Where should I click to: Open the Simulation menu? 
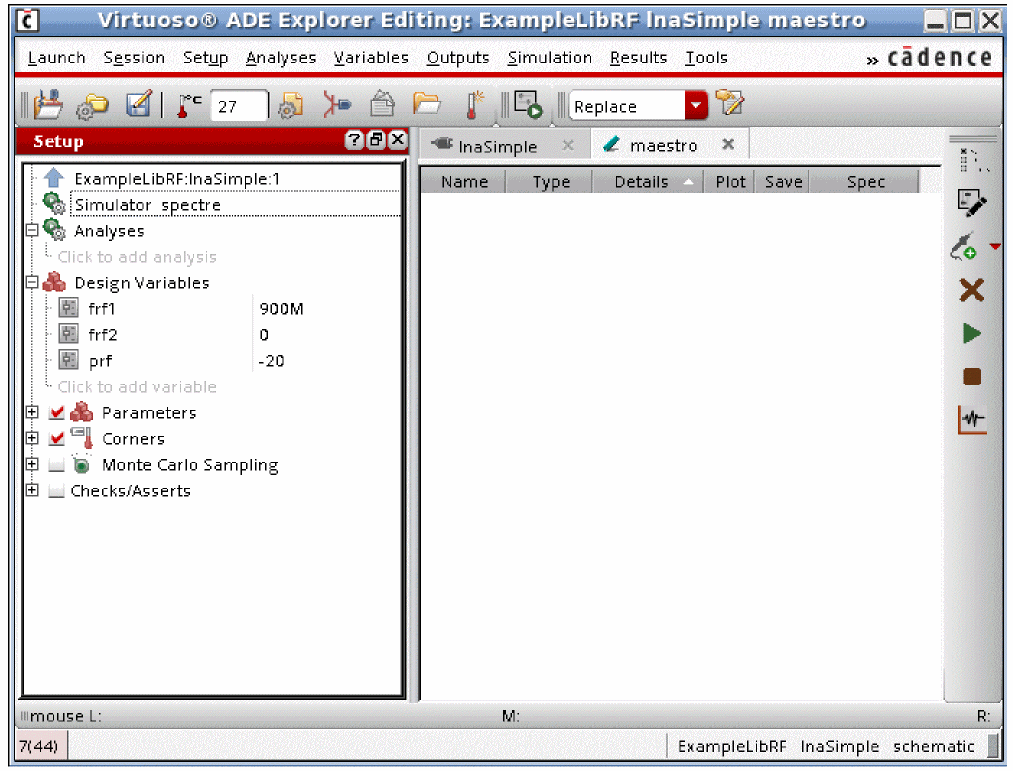point(550,58)
